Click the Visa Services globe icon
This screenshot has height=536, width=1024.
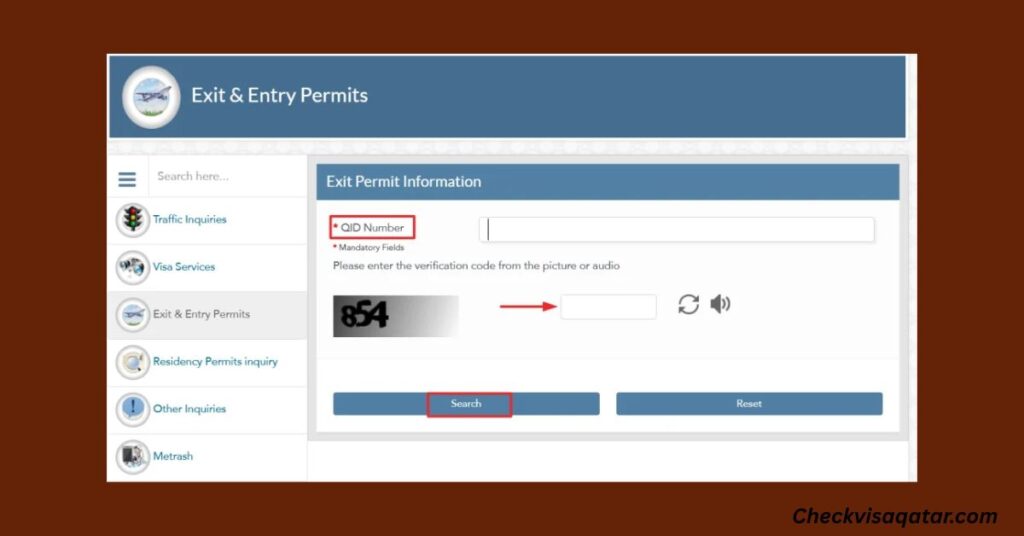click(x=133, y=267)
